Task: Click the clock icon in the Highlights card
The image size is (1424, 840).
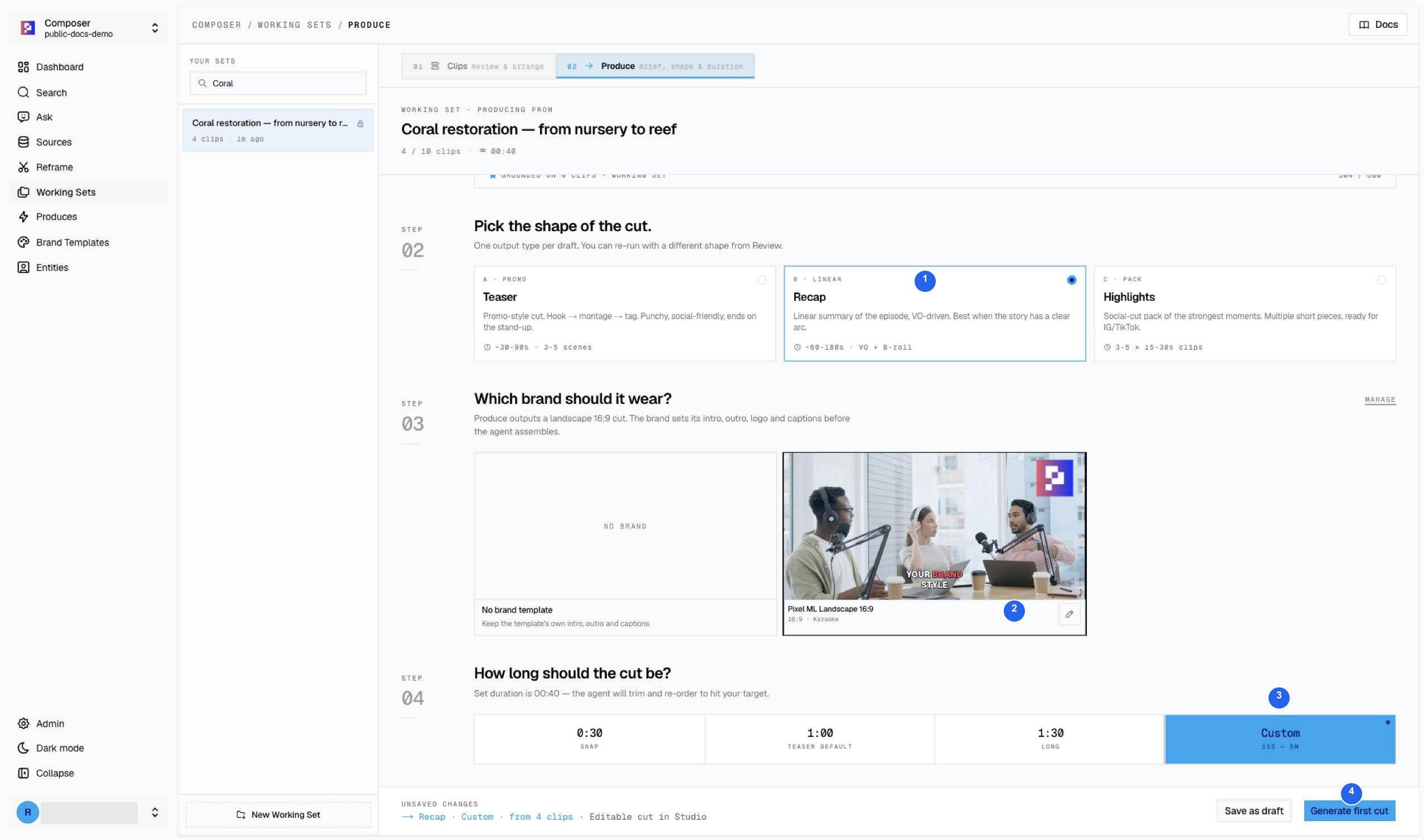Action: click(x=1107, y=347)
